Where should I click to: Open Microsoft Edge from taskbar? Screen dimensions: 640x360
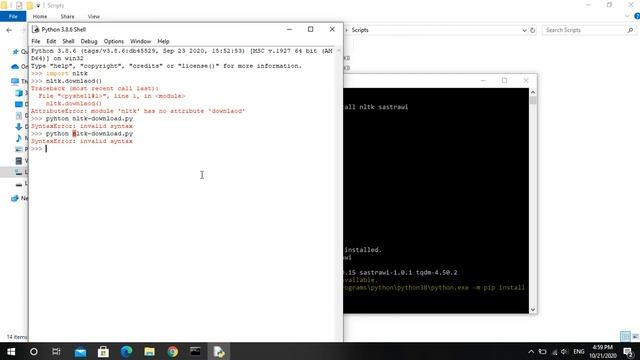(x=127, y=351)
